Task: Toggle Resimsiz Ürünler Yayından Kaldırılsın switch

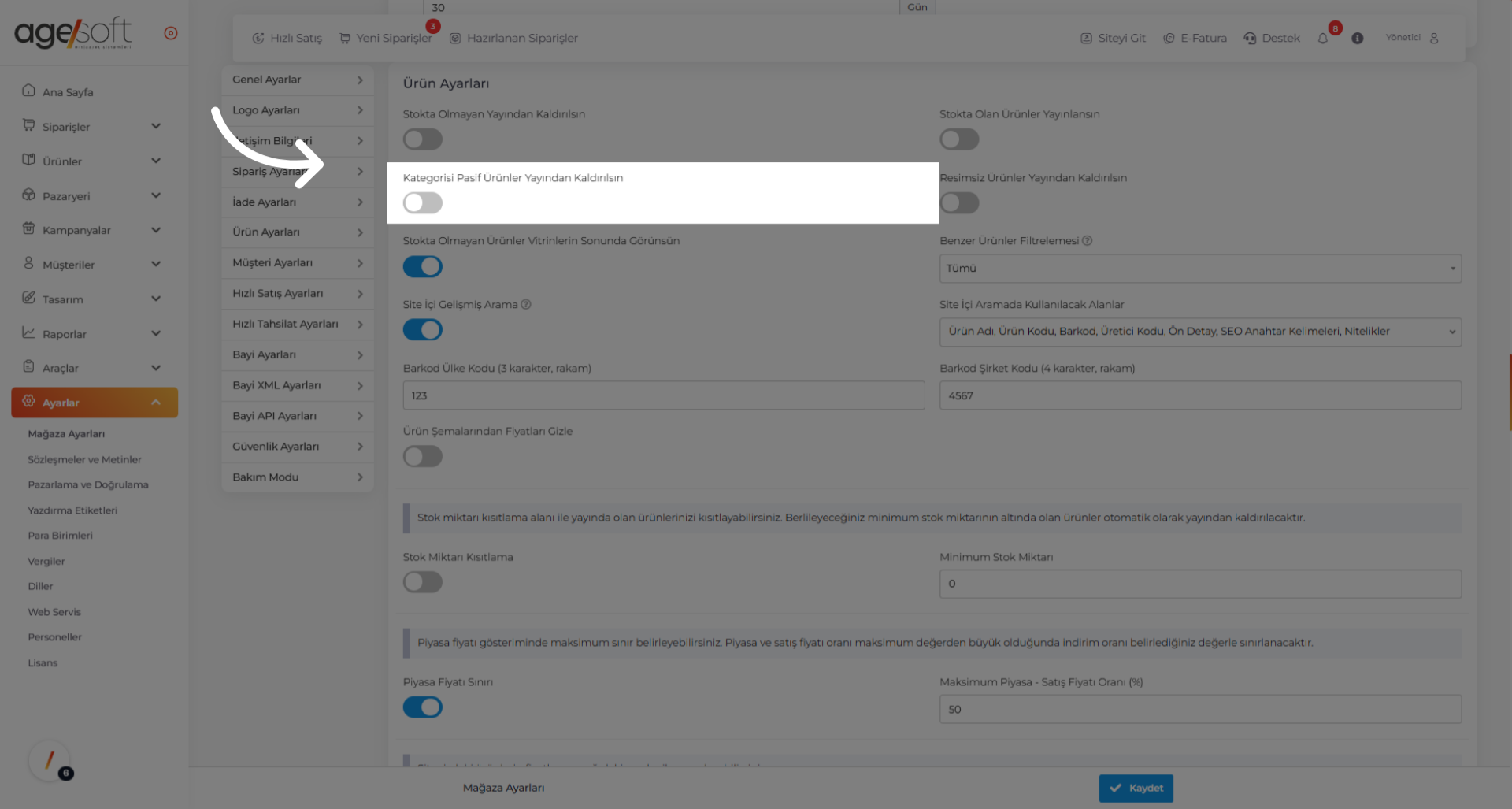Action: [x=959, y=203]
